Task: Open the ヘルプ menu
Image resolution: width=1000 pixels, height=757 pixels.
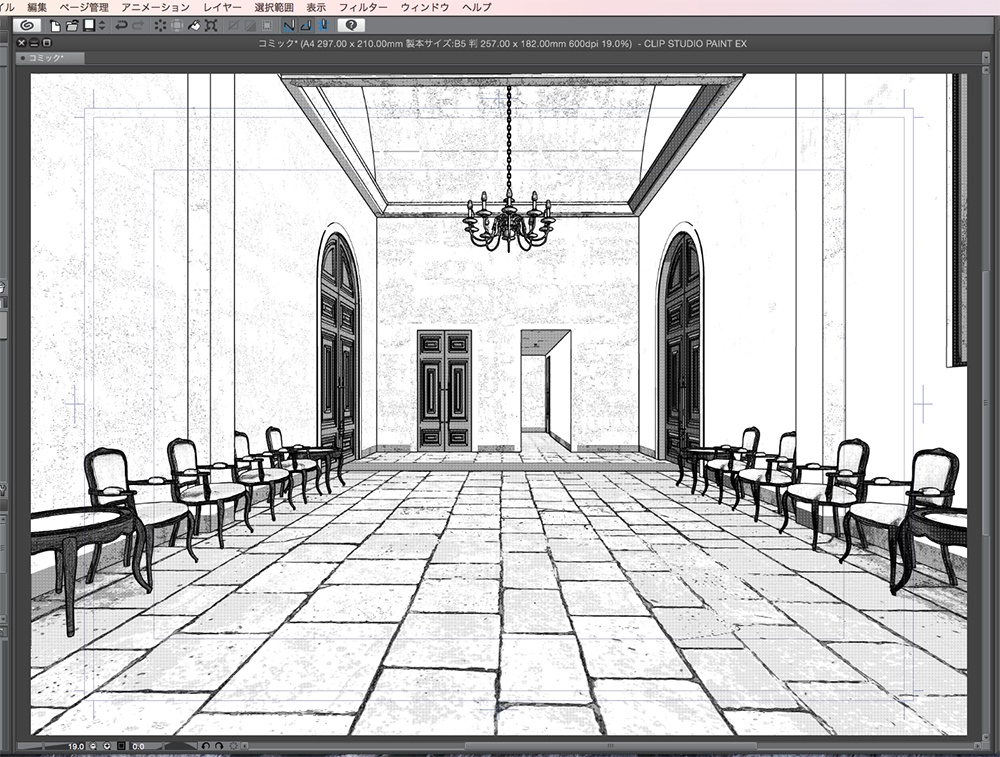Action: (x=477, y=7)
